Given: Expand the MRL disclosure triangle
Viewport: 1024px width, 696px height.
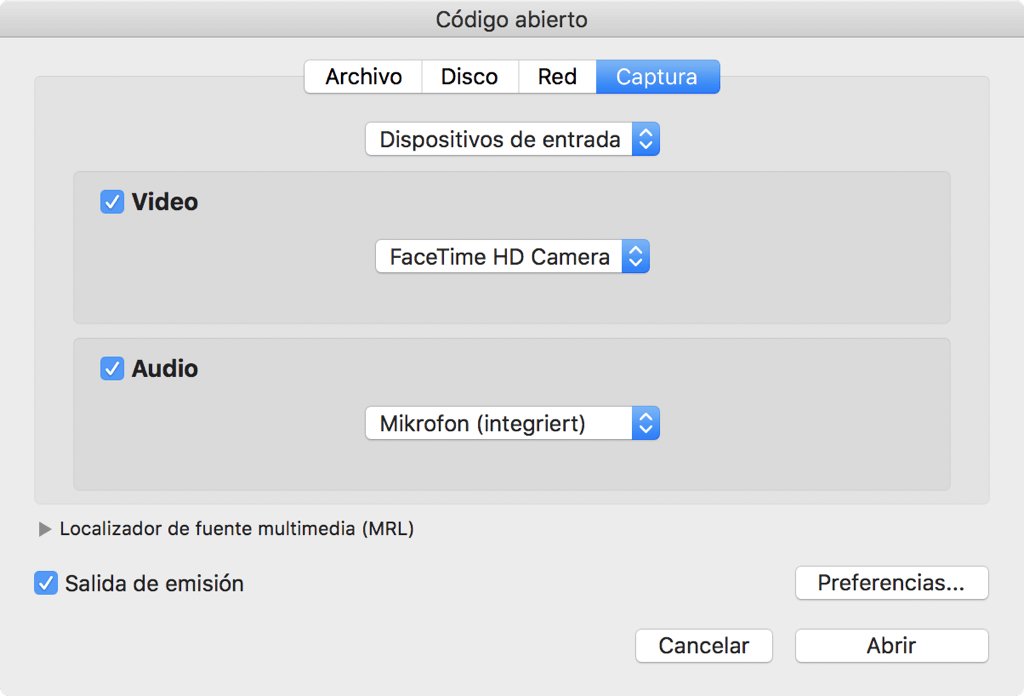Looking at the screenshot, I should tap(44, 529).
